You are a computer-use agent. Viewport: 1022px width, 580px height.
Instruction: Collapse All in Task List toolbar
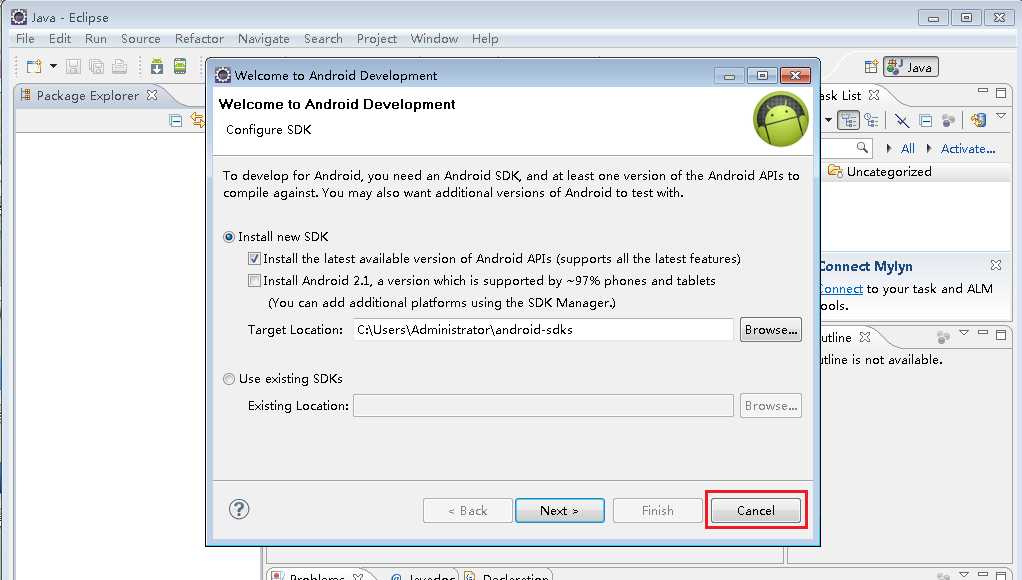(x=926, y=120)
